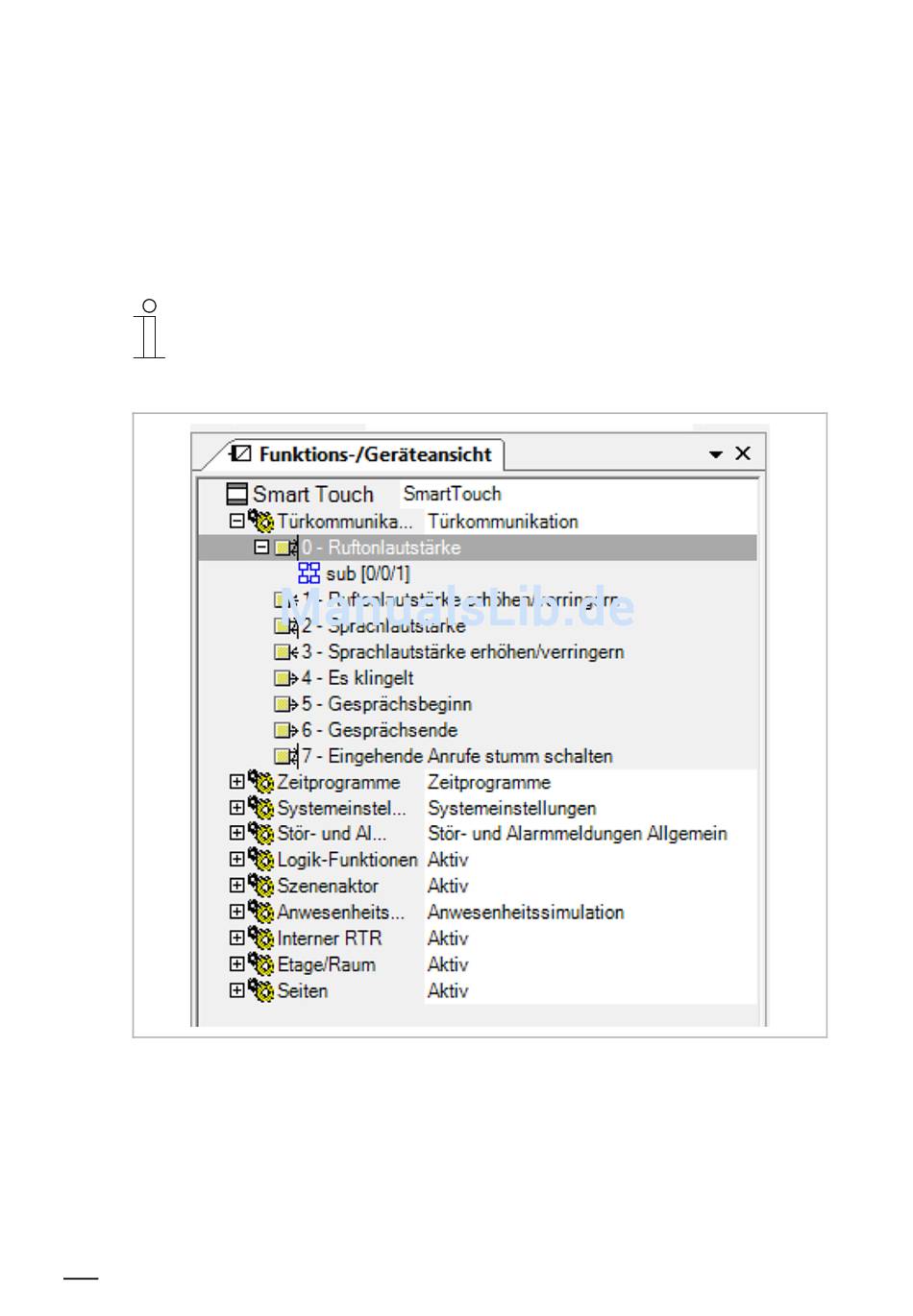Screen dimensions: 913x1316
Task: Select the Seiten tree label
Action: [x=303, y=990]
